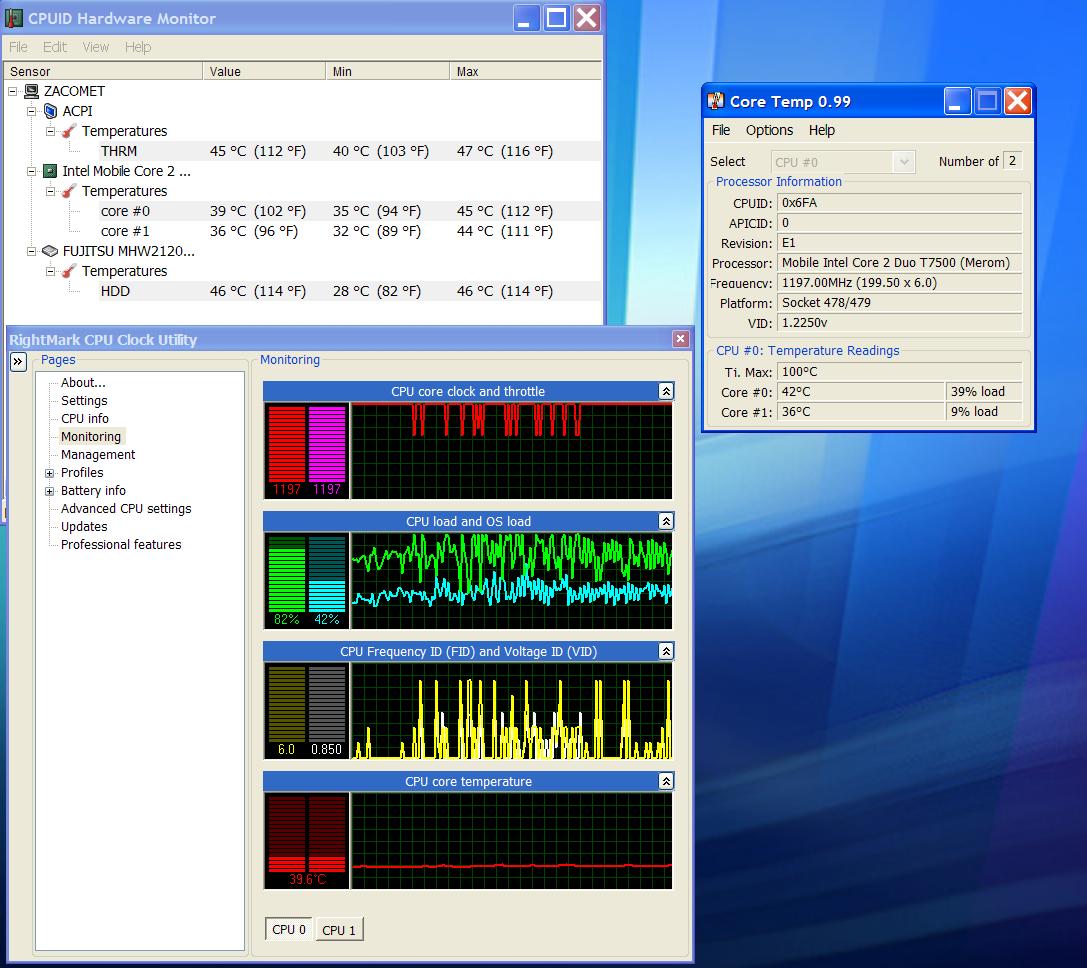The height and width of the screenshot is (968, 1087).
Task: Open View menu in Hardware Monitor
Action: click(x=96, y=47)
